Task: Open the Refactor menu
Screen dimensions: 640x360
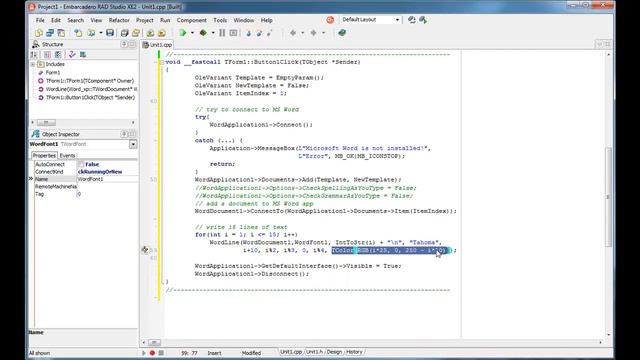Action: [119, 20]
